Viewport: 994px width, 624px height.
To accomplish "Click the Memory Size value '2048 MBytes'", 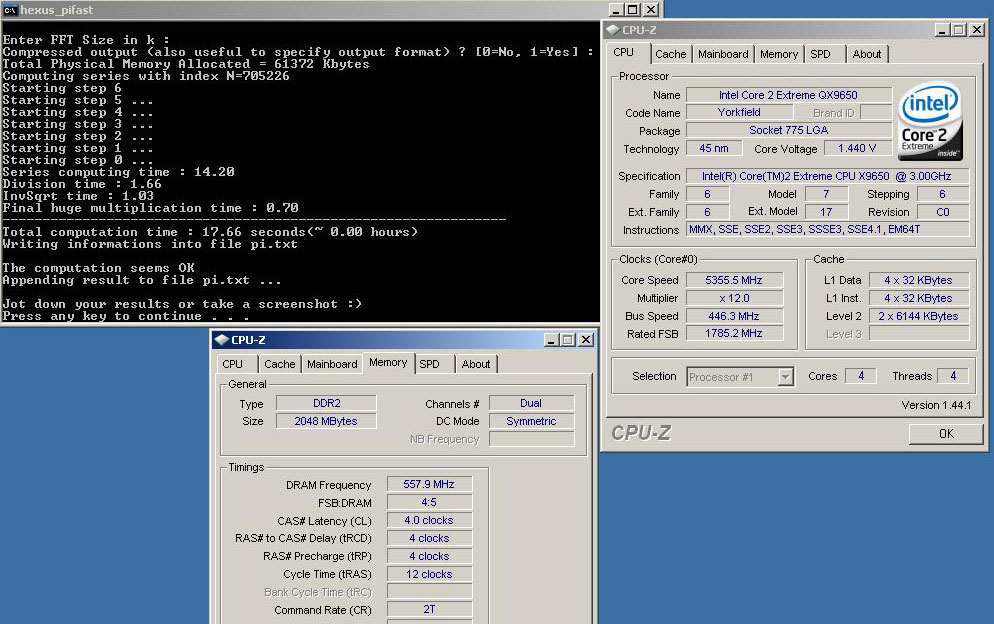I will click(x=326, y=421).
